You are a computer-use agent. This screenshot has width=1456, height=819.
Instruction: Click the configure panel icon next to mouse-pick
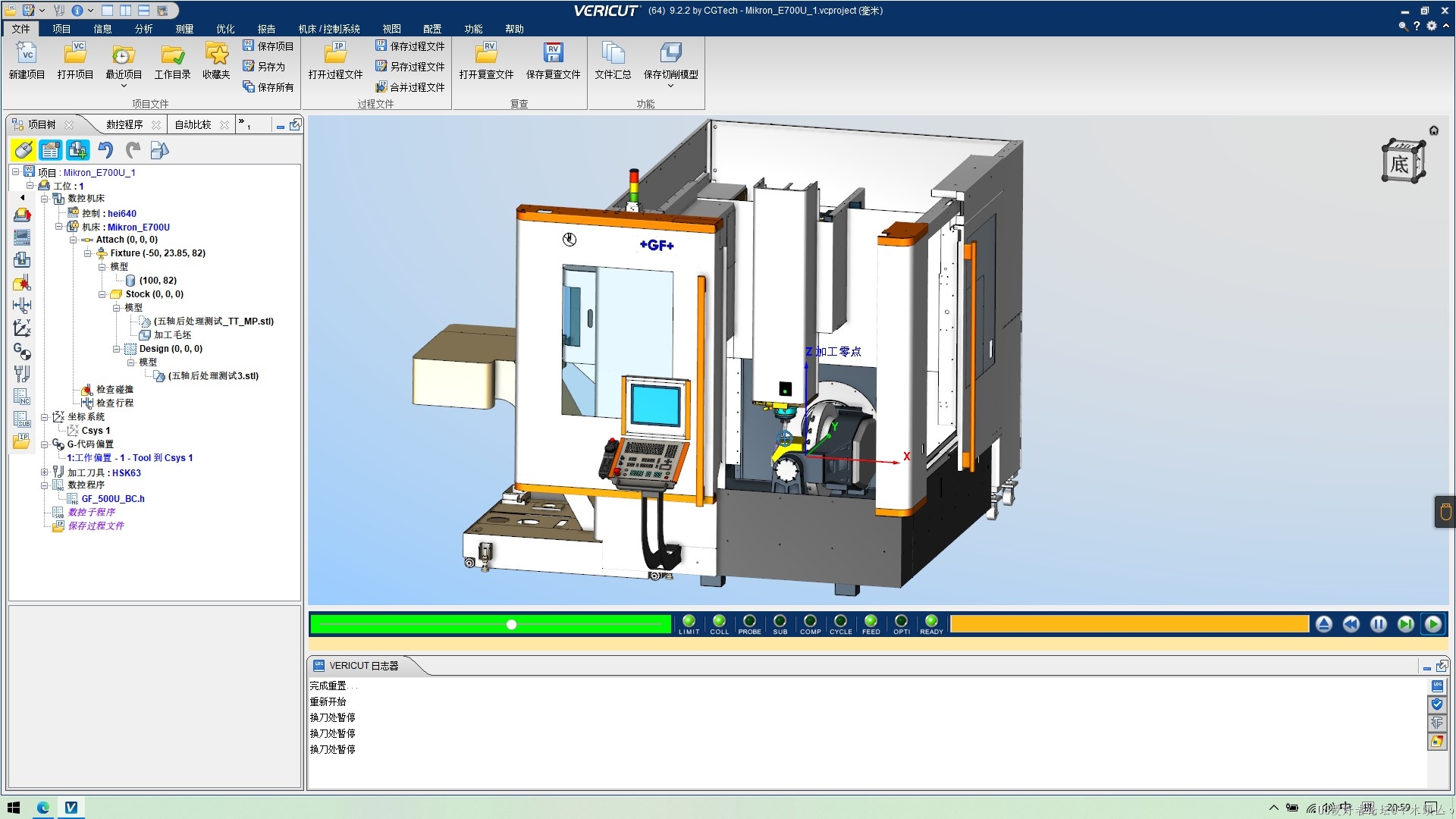click(x=50, y=150)
